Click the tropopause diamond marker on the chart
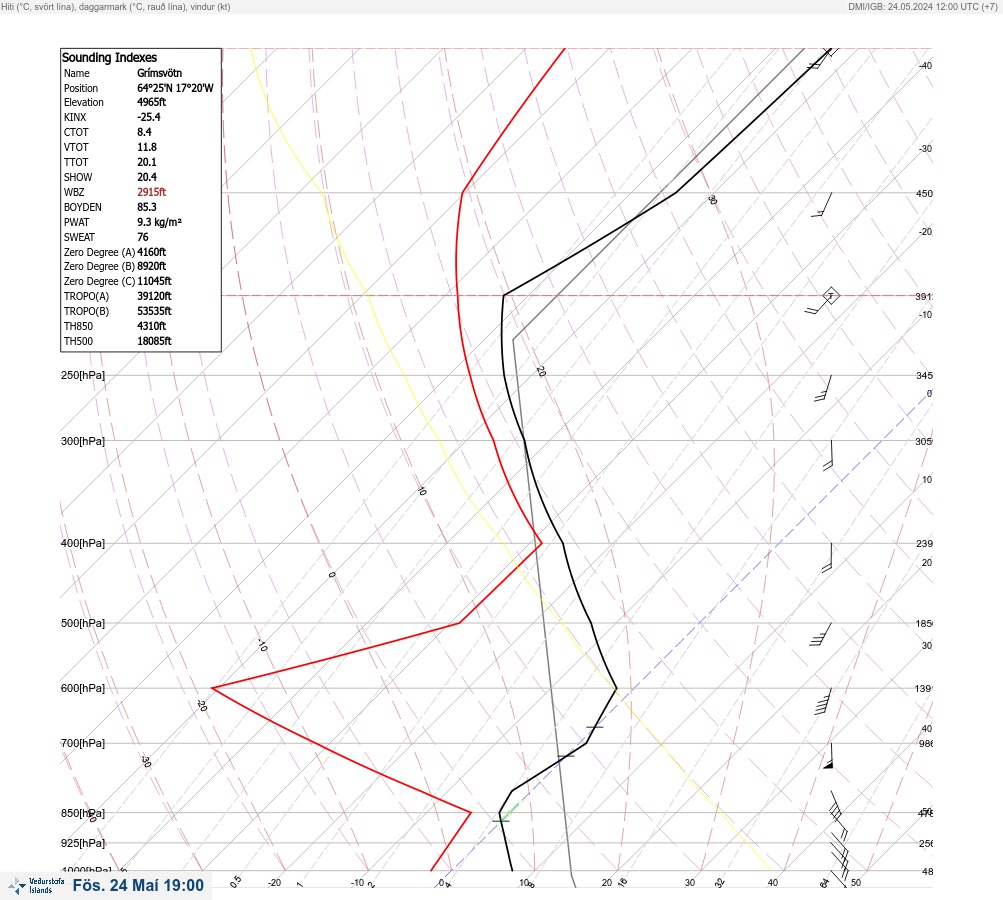 (x=830, y=296)
